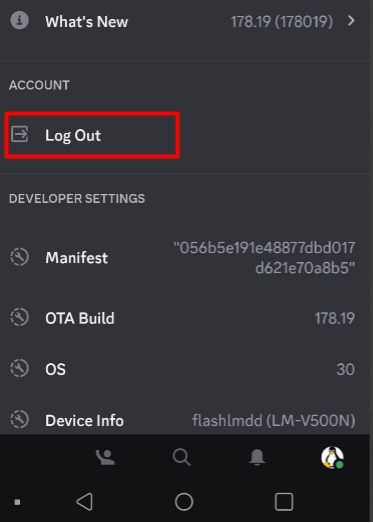
Task: Open Device Info flashlmdd entry
Action: 274,421
